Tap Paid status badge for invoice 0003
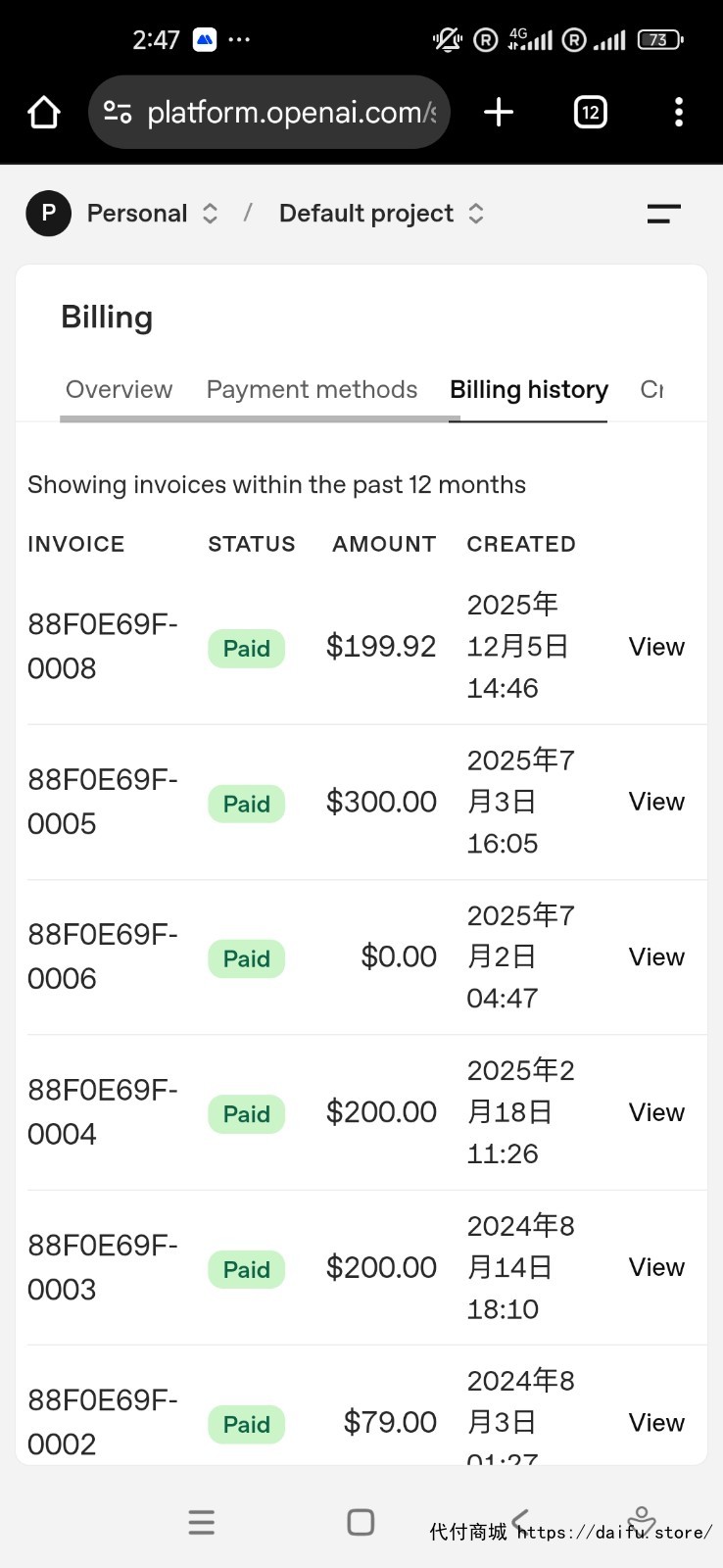723x1568 pixels. (246, 1269)
